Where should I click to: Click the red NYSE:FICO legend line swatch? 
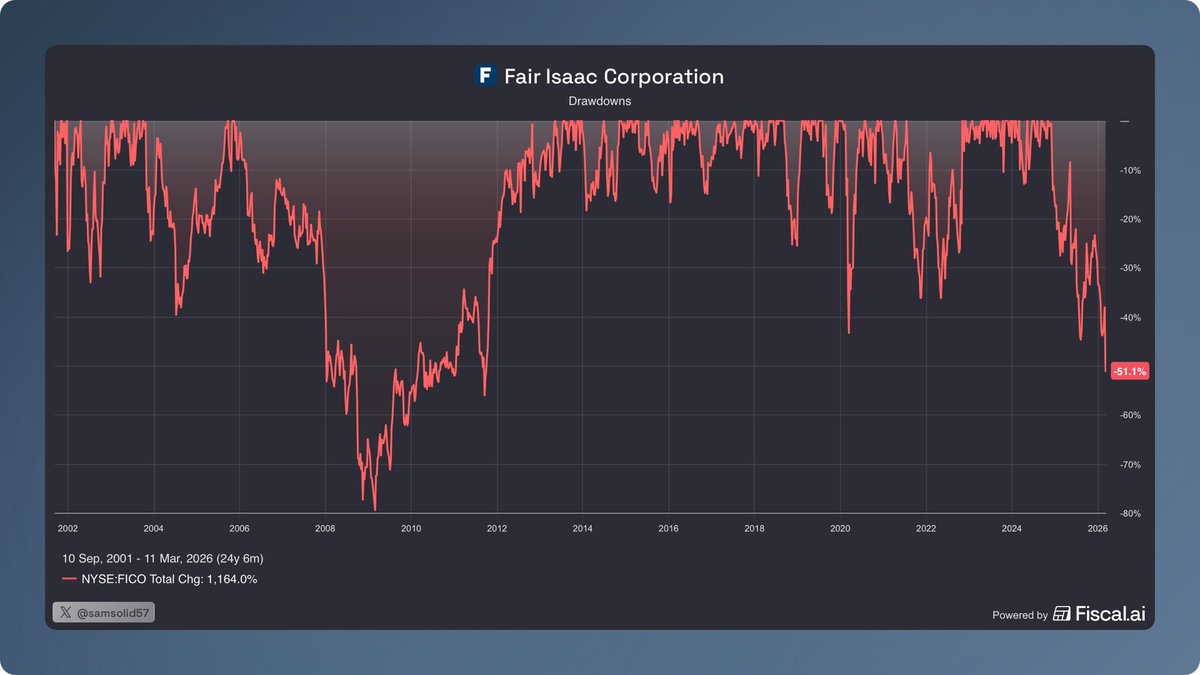tap(69, 579)
